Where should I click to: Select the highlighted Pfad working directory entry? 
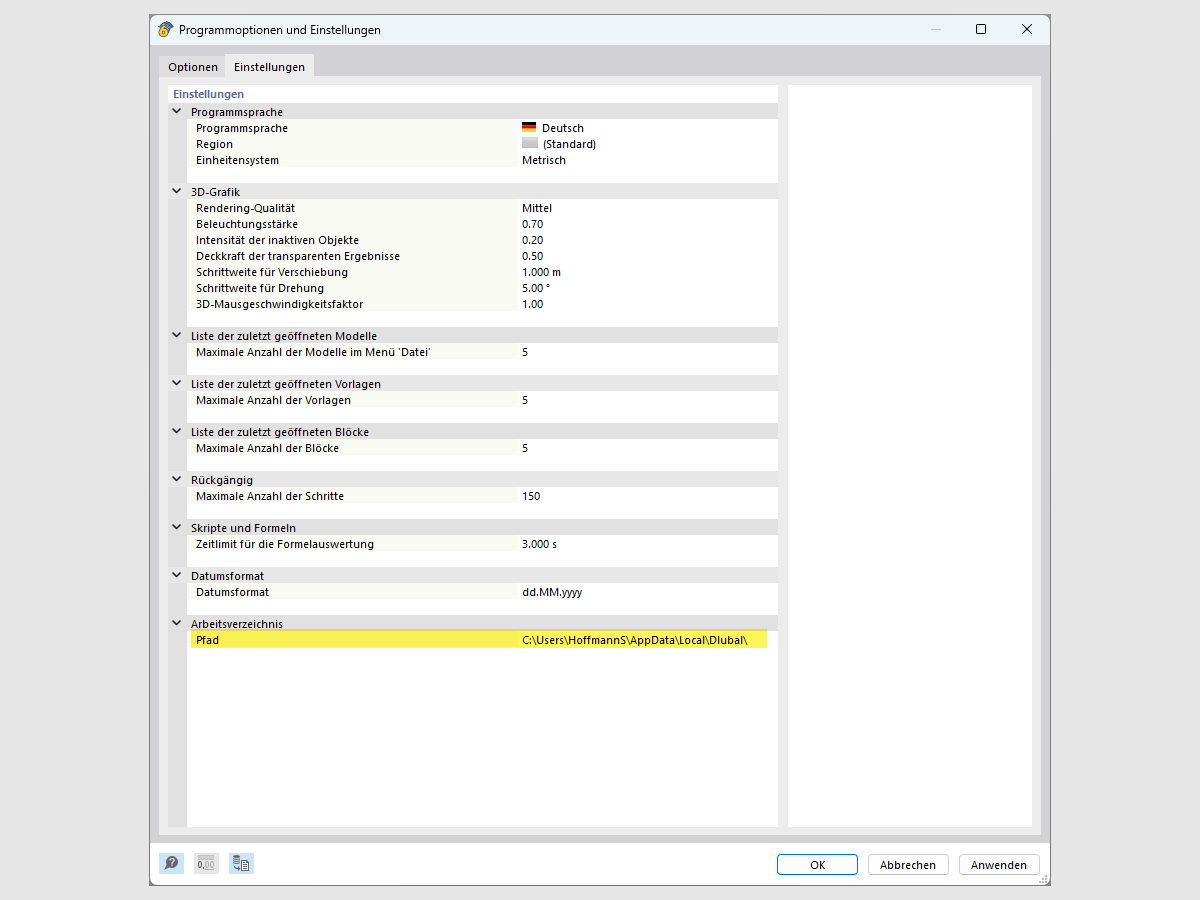pos(480,639)
